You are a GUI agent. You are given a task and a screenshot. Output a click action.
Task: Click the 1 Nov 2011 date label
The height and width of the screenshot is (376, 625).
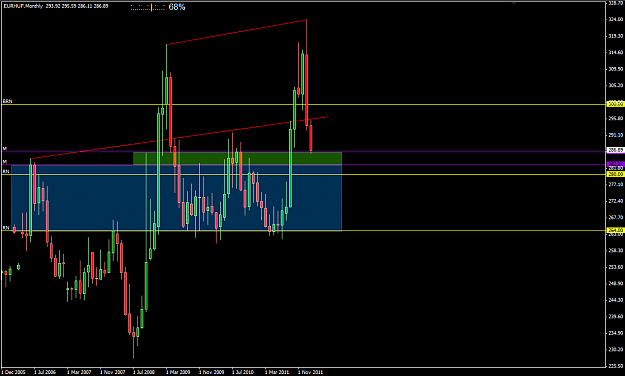pyautogui.click(x=311, y=372)
